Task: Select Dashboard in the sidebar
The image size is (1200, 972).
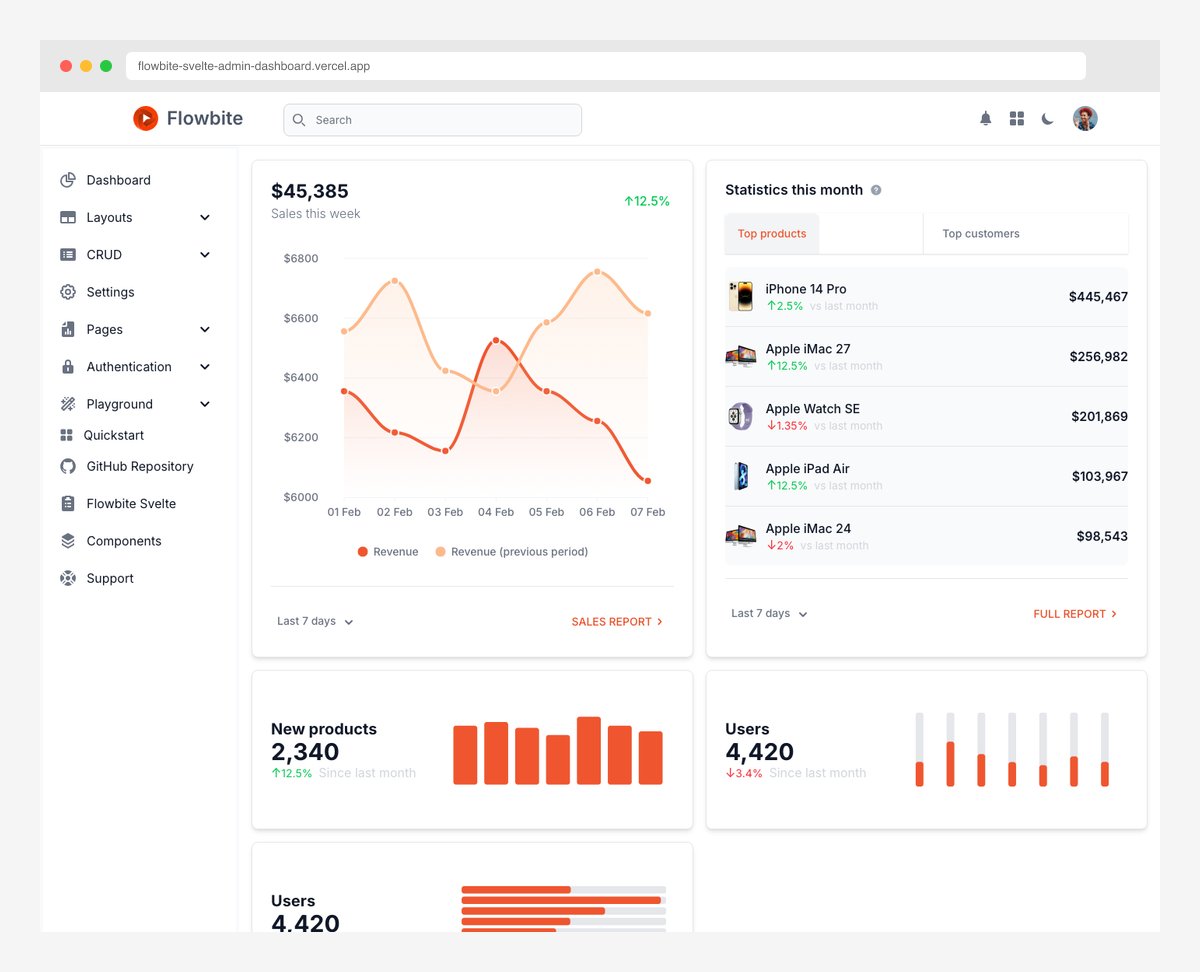Action: [x=117, y=180]
